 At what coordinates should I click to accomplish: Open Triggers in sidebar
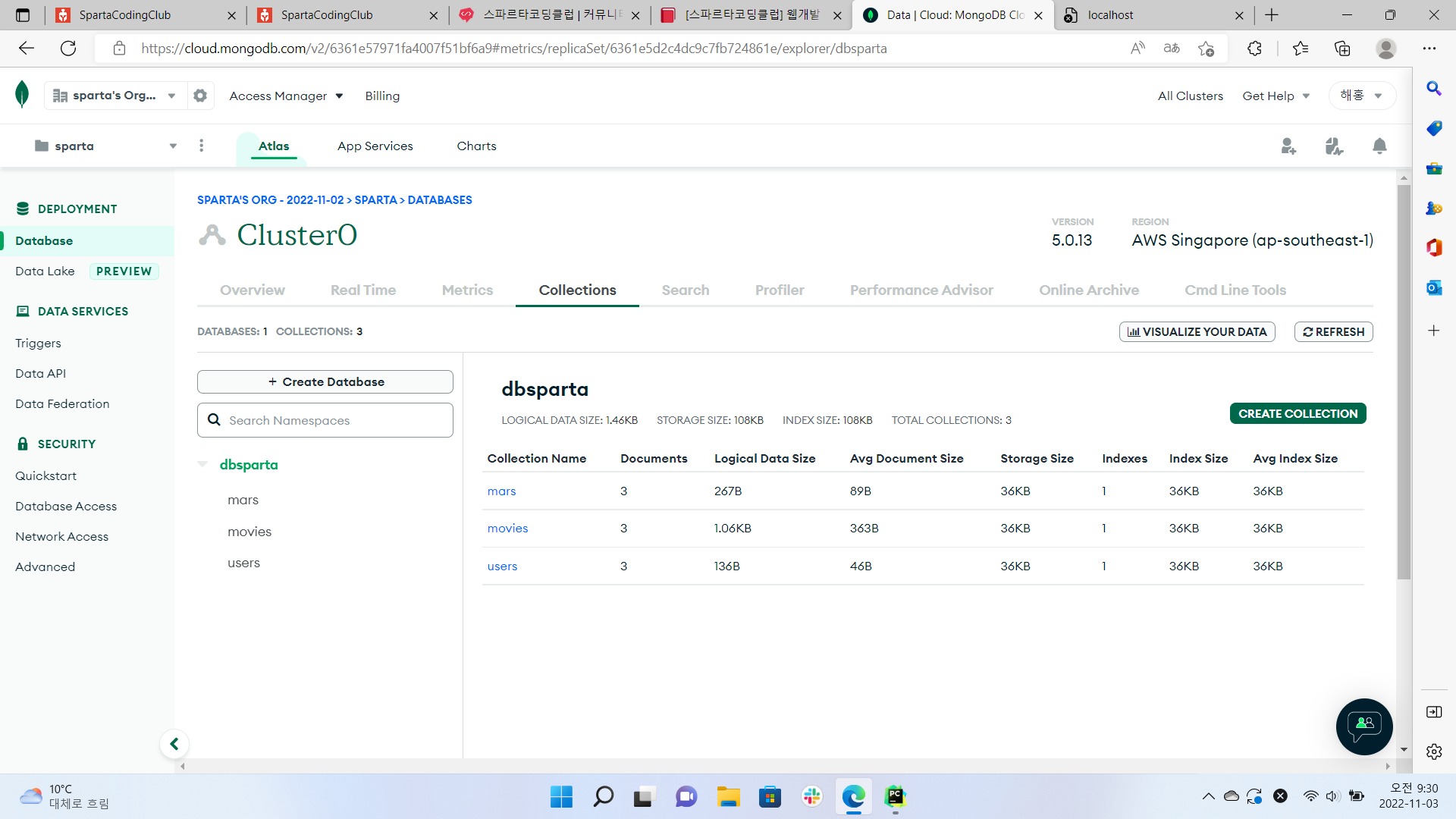click(x=38, y=344)
